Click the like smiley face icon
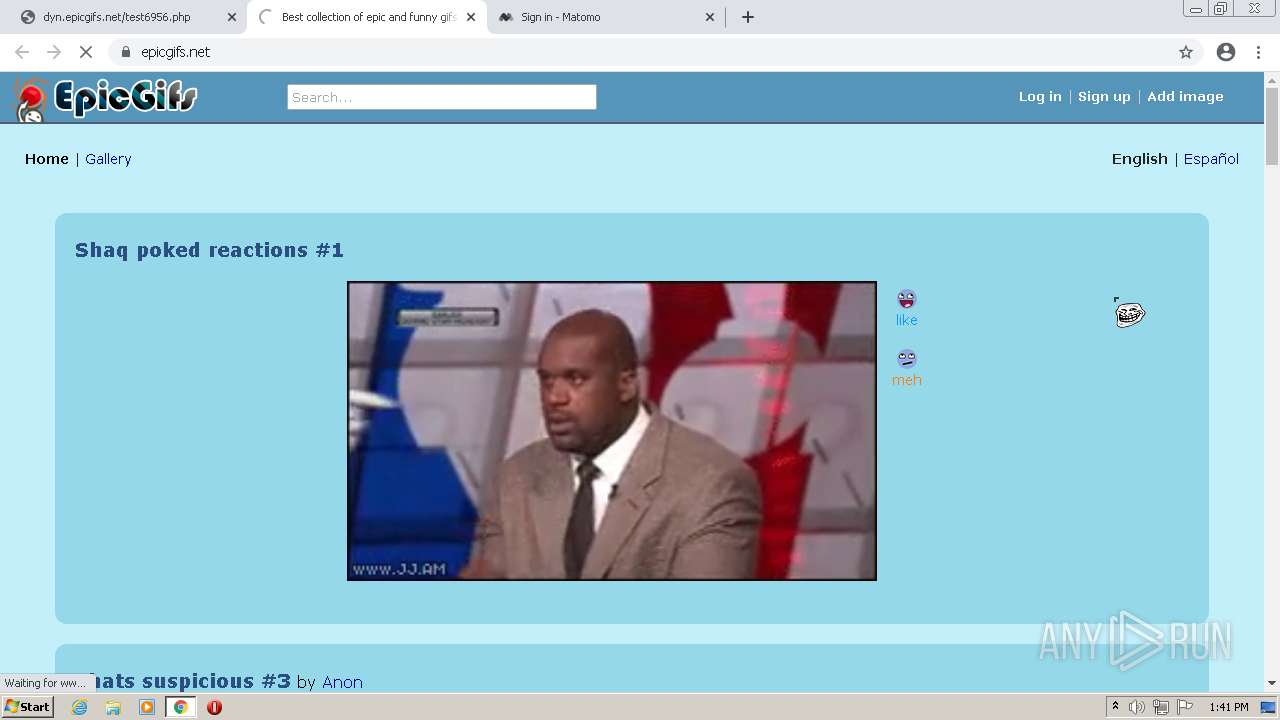This screenshot has height=720, width=1280. [906, 299]
